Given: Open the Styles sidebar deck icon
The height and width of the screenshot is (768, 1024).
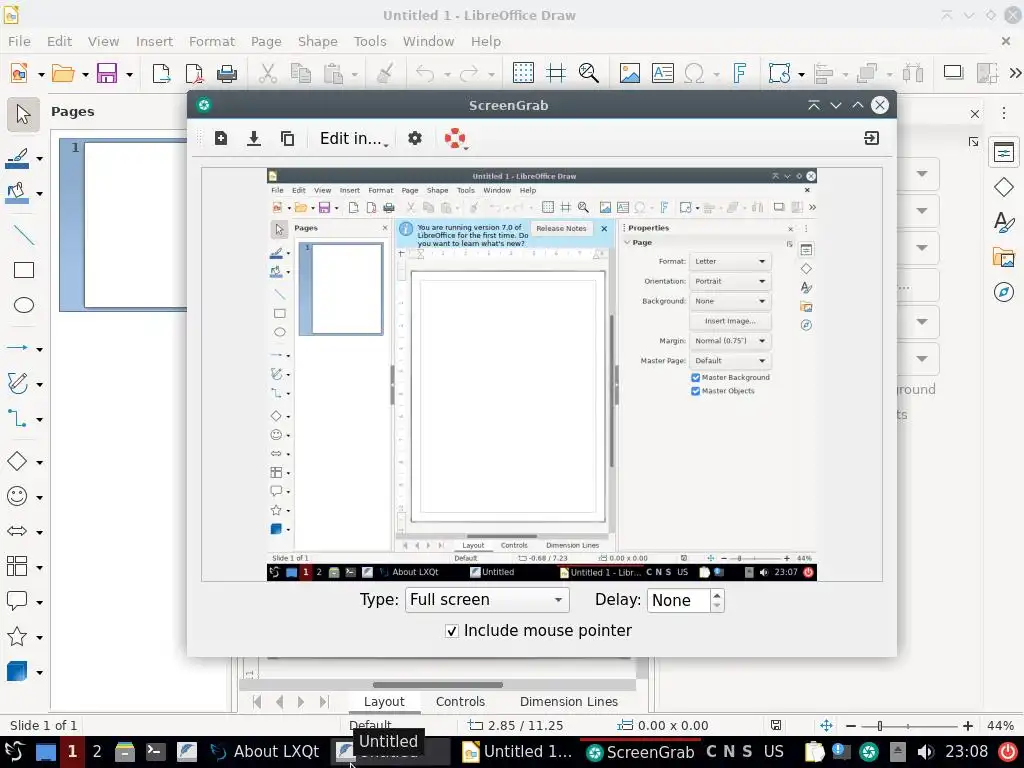Looking at the screenshot, I should 1004,222.
